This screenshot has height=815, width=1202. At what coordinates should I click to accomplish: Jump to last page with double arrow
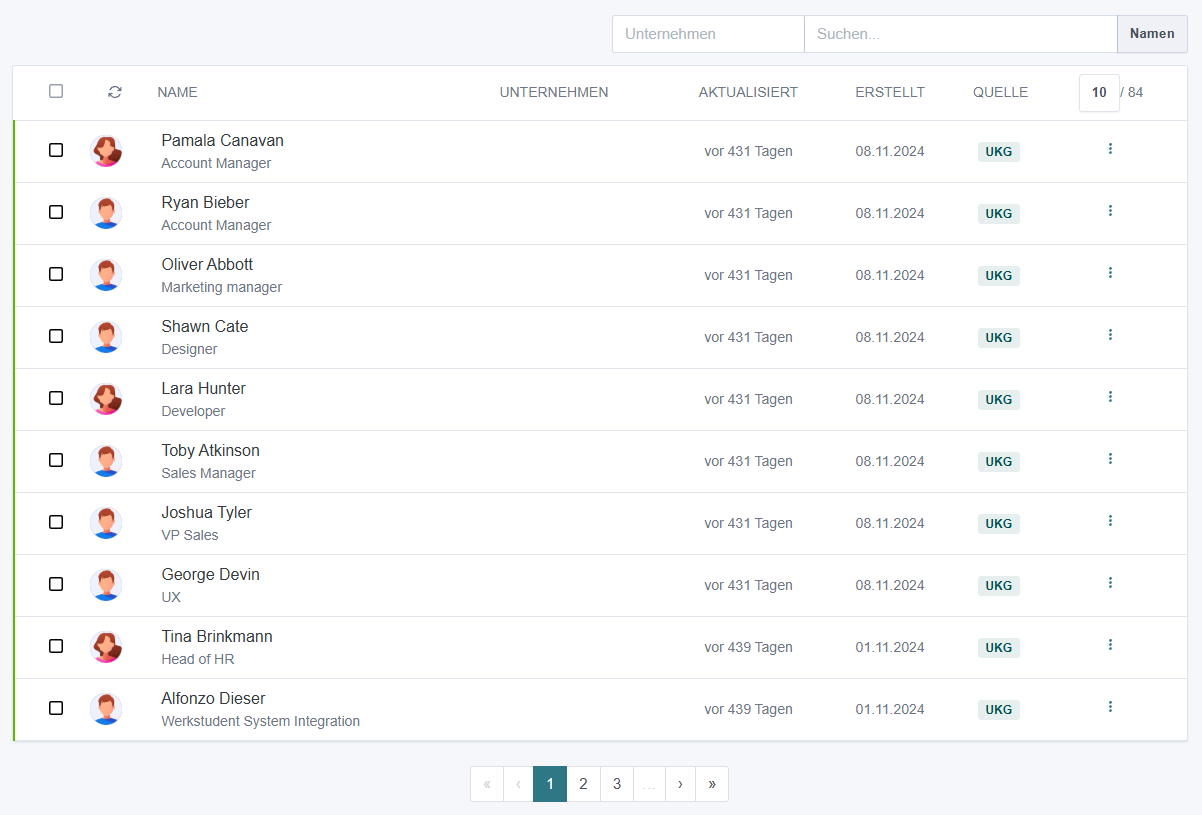click(x=712, y=784)
